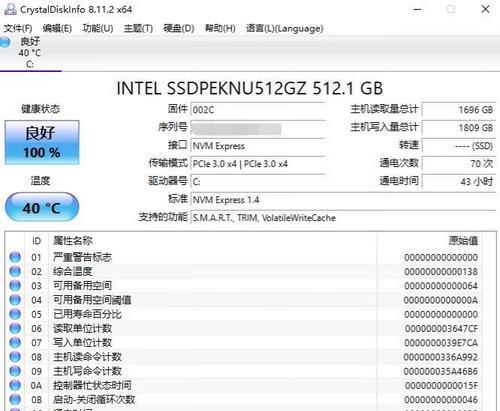This screenshot has height=411, width=500.
Task: Select the 读取单位计数 attribute name
Action: coord(82,328)
